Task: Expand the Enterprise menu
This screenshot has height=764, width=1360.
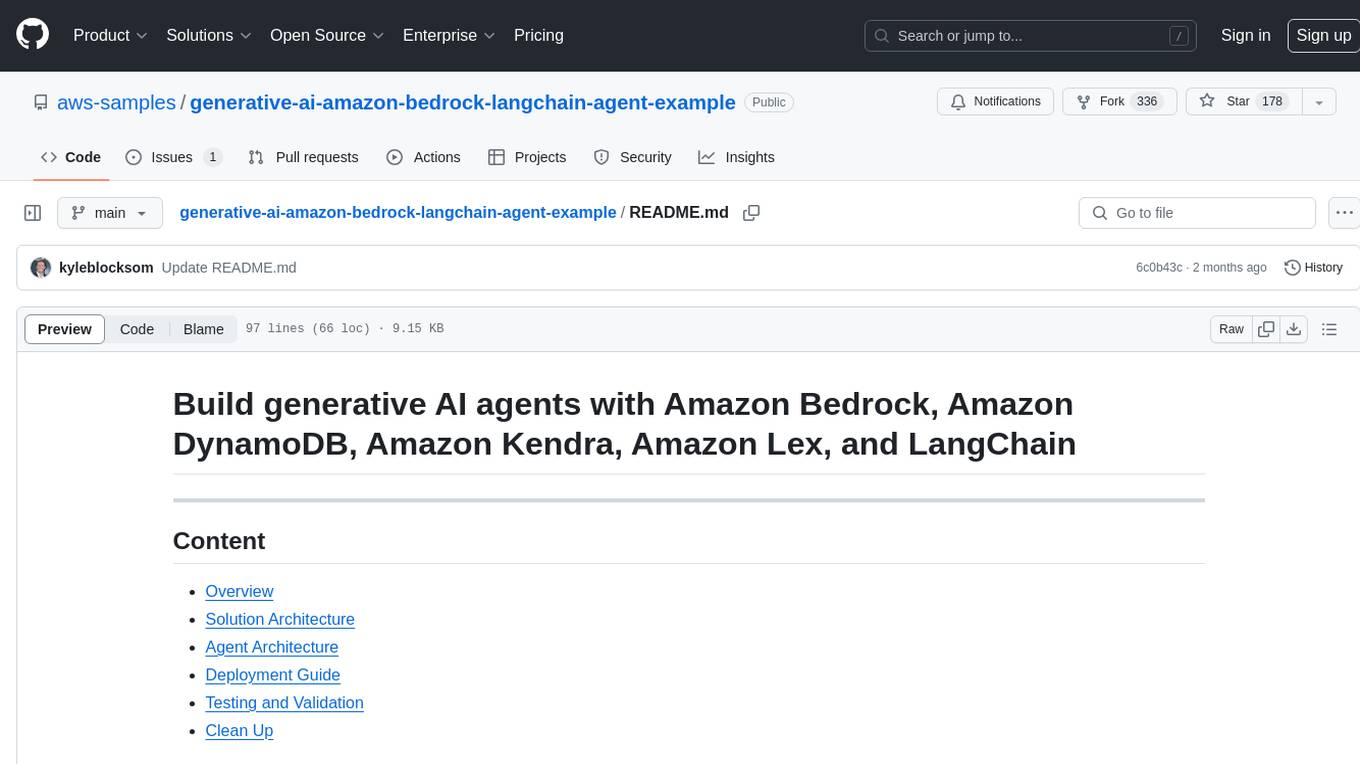Action: 449,35
